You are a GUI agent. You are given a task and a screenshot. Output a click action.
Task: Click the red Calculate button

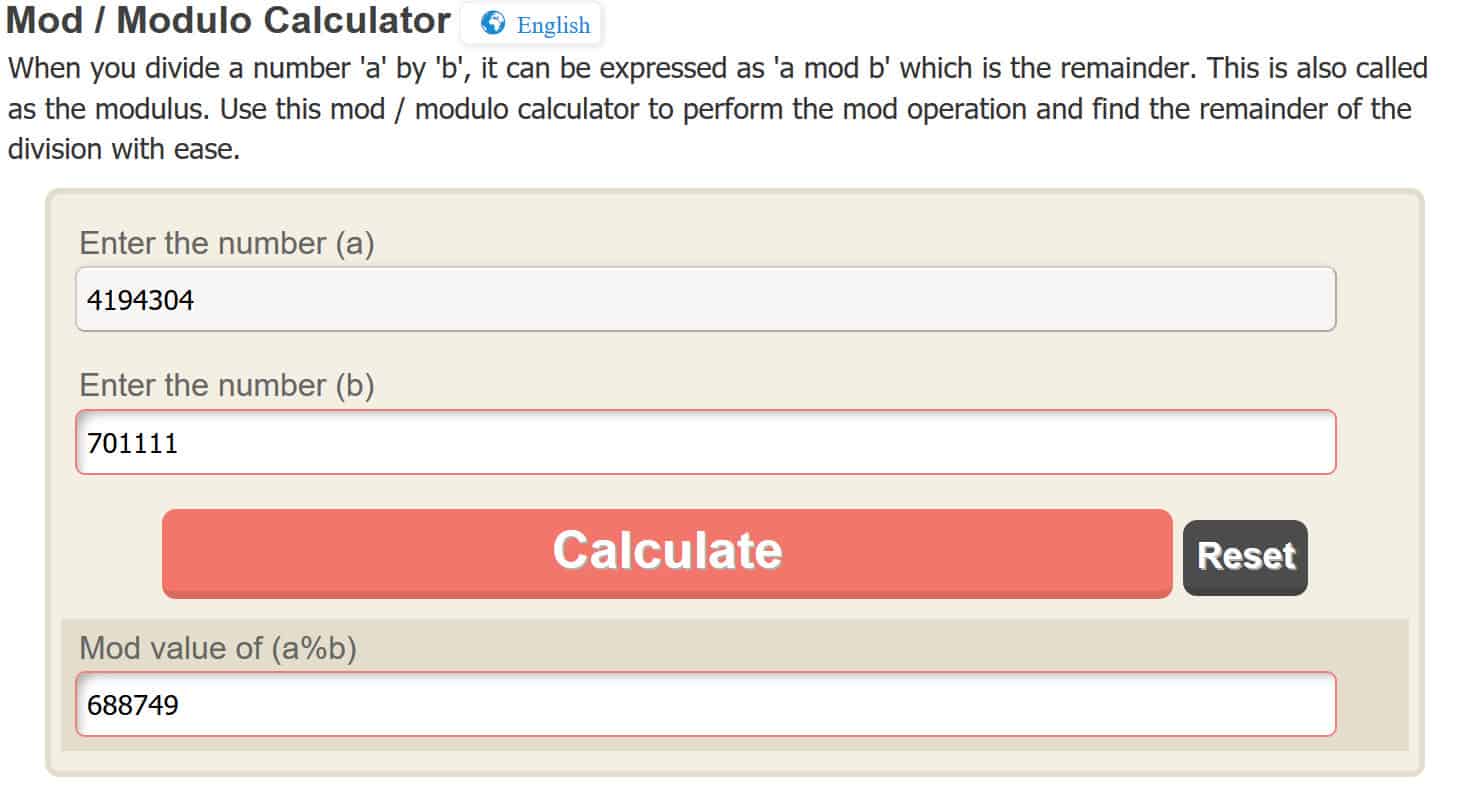pyautogui.click(x=667, y=553)
